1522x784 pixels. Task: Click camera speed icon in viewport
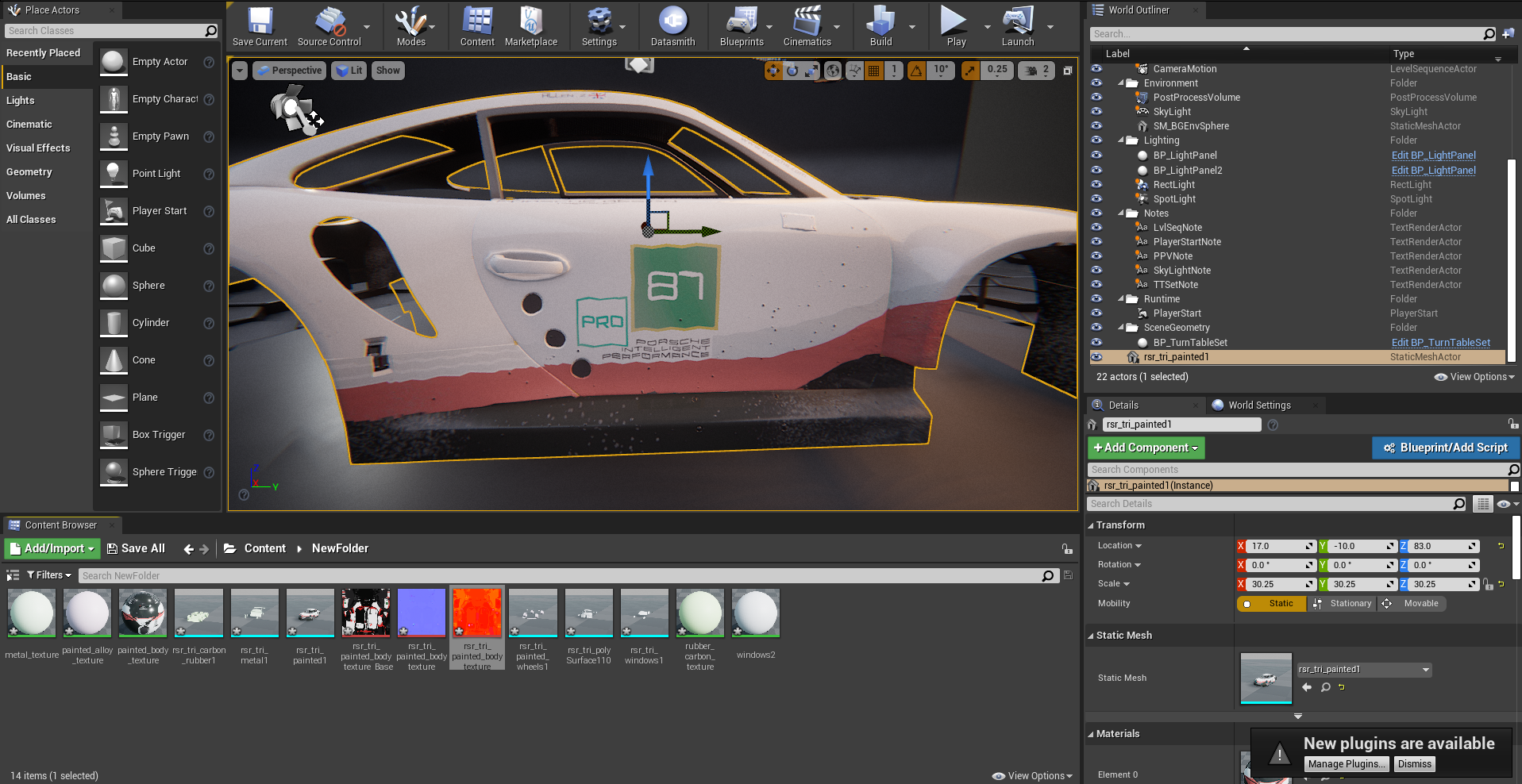(x=1031, y=71)
